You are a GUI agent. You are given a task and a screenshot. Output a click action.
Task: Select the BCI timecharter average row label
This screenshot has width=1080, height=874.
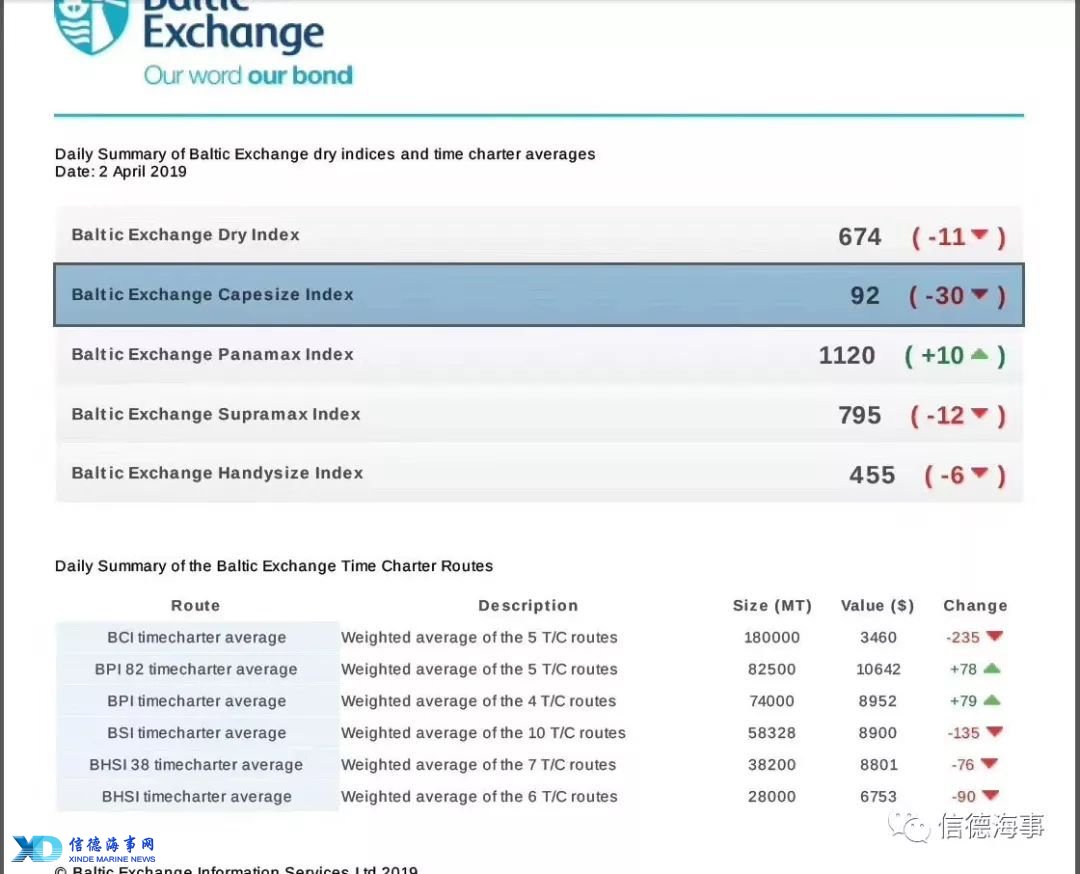pos(196,637)
